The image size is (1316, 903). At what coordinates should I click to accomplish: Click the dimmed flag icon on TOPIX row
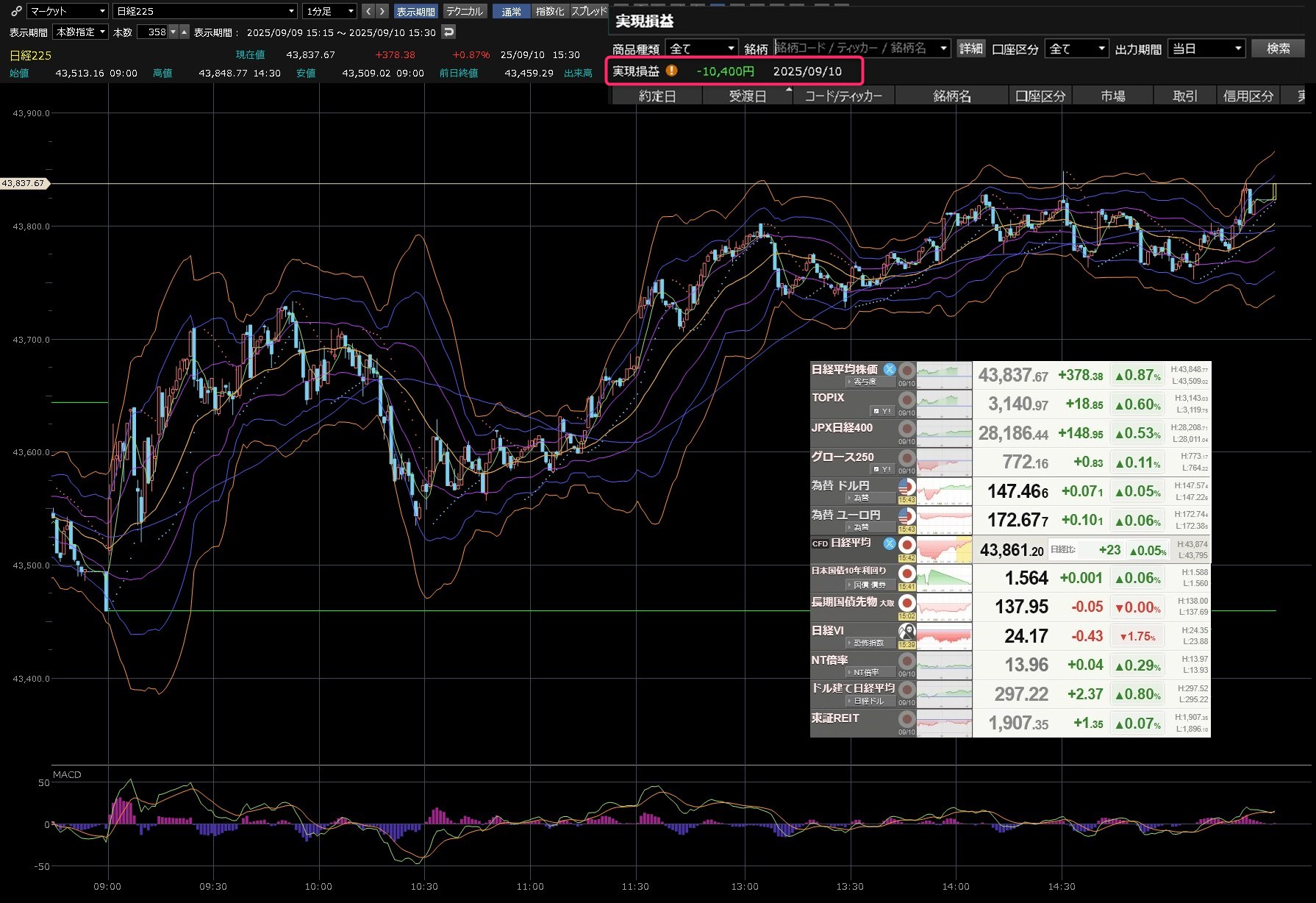[x=906, y=400]
